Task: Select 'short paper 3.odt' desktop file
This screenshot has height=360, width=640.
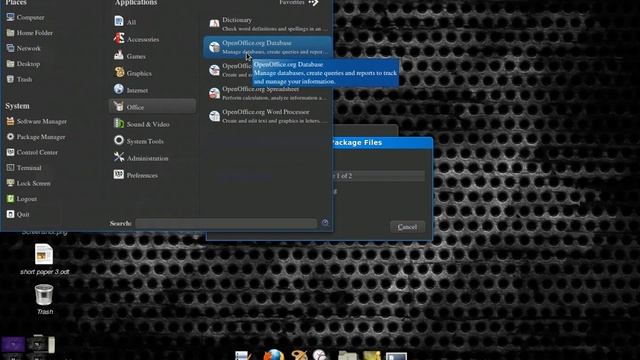Action: click(x=44, y=259)
